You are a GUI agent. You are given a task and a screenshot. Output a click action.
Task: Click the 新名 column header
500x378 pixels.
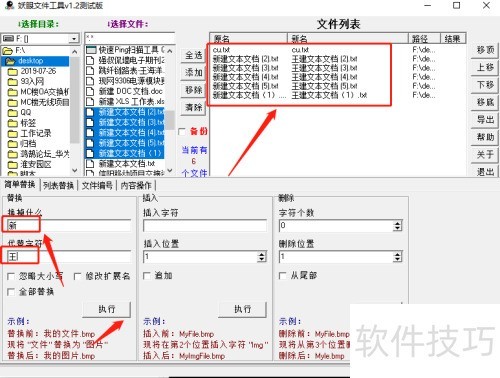click(x=348, y=39)
